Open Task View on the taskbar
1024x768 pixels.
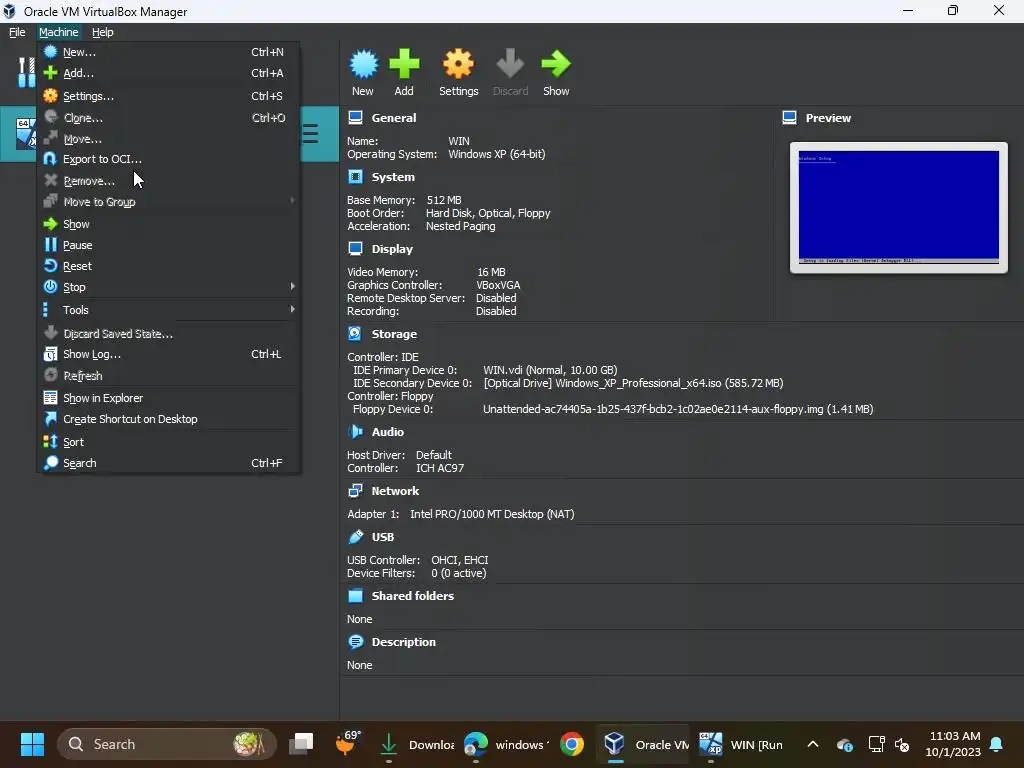tap(302, 744)
